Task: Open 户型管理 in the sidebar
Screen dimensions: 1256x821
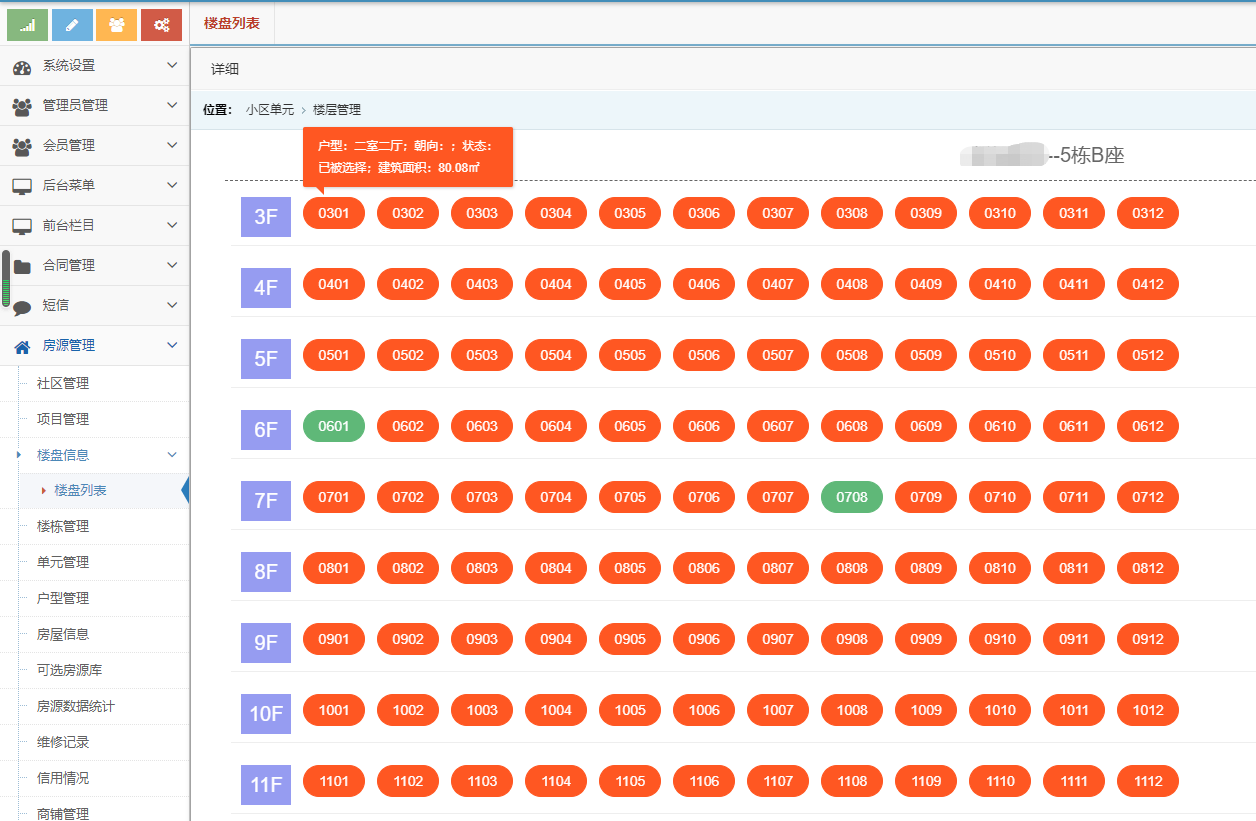Action: [63, 598]
